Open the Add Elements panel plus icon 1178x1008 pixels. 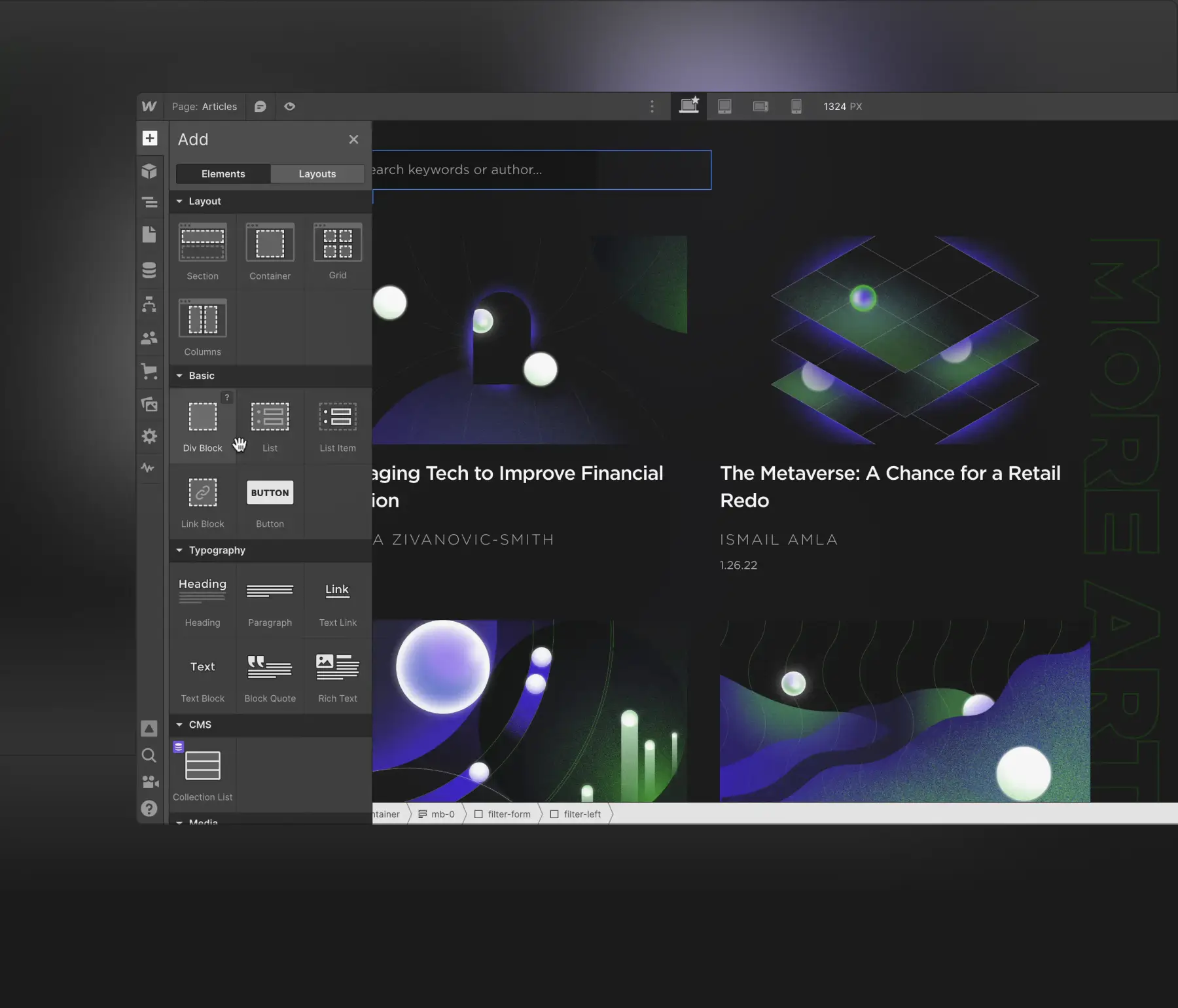coord(150,138)
